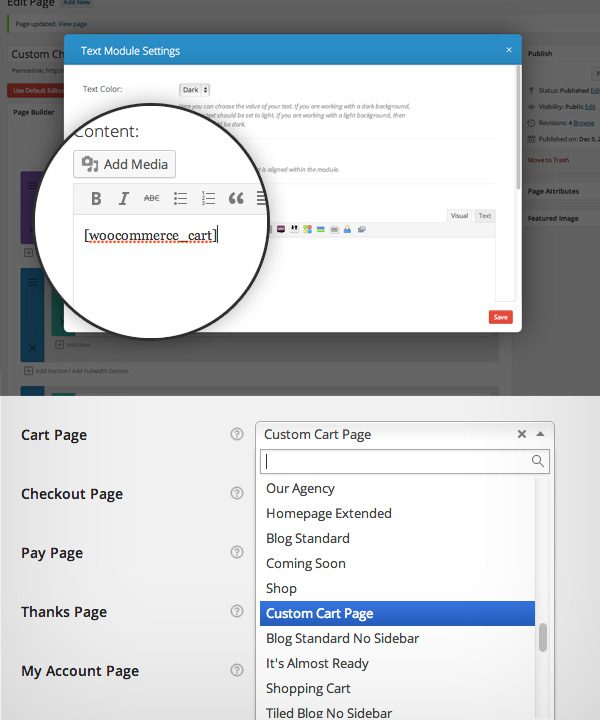Click the clock icon beside Revisions

[531, 123]
